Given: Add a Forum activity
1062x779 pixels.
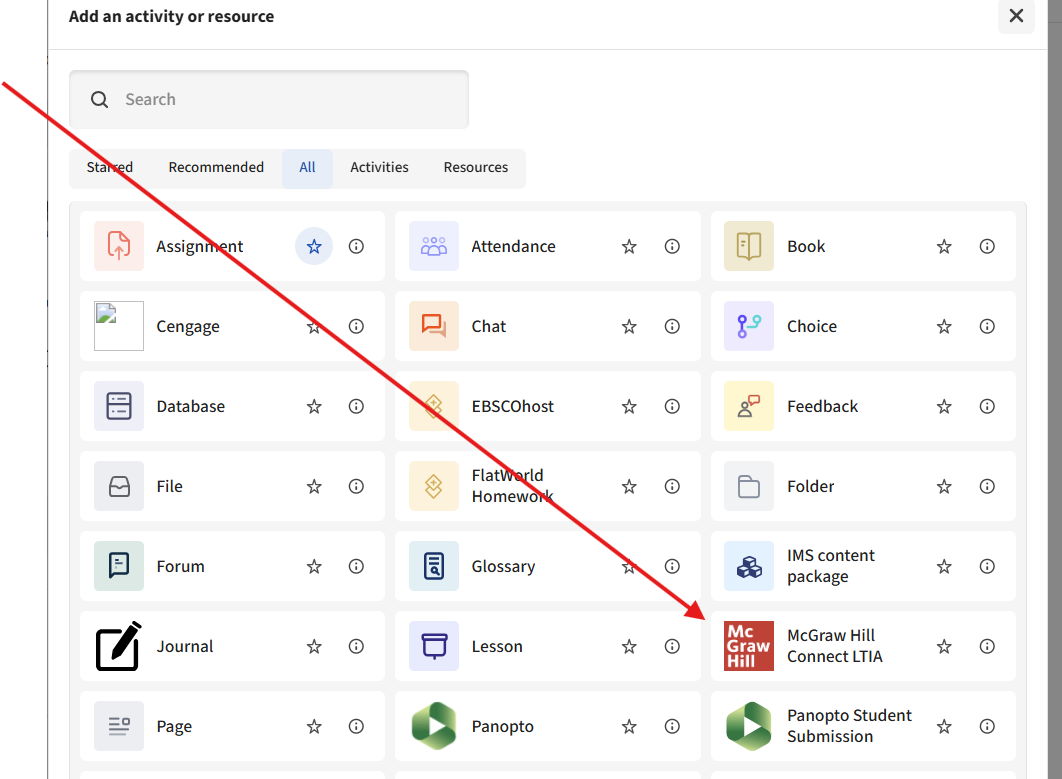Looking at the screenshot, I should tap(180, 566).
